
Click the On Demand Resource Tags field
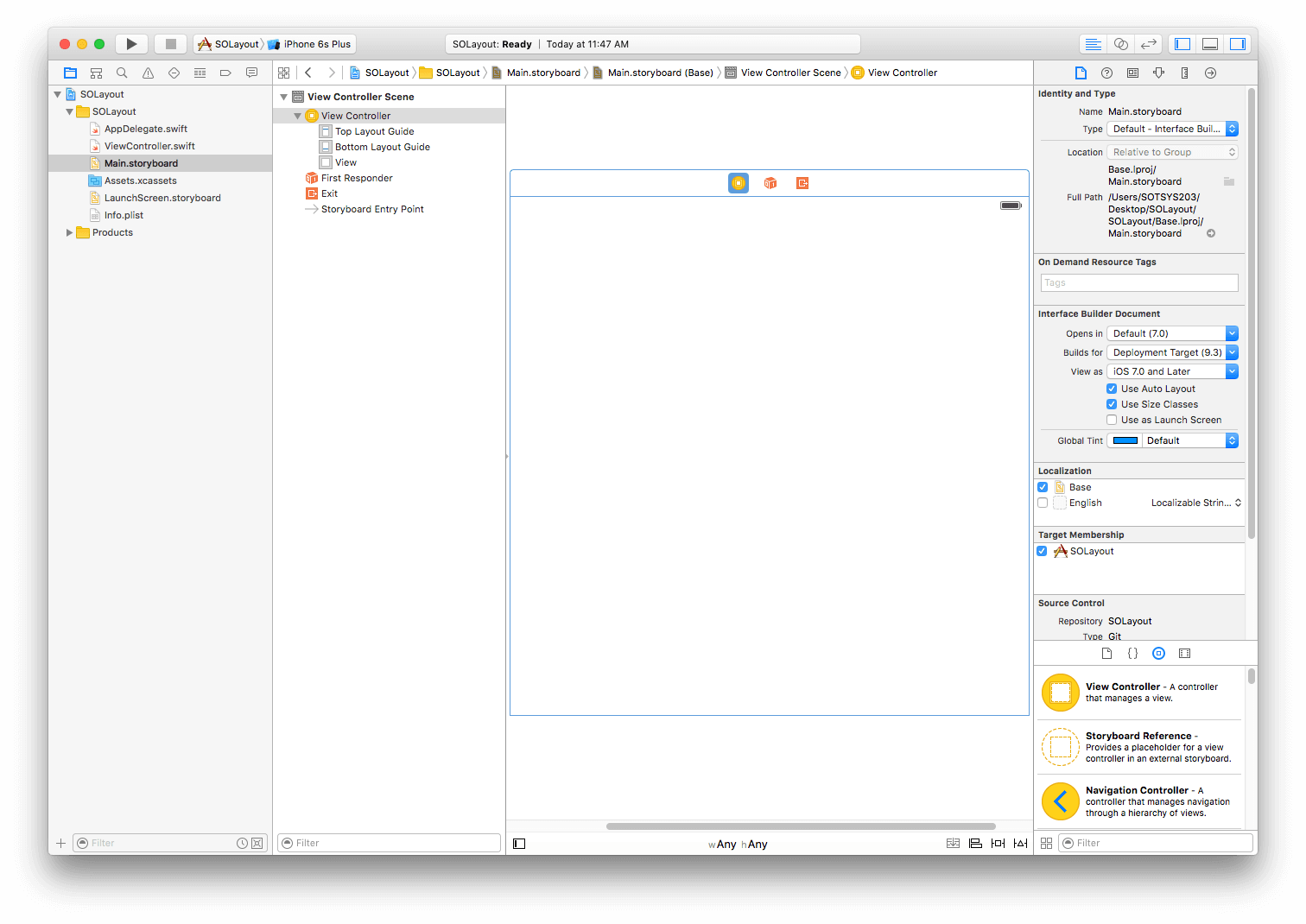(1139, 282)
